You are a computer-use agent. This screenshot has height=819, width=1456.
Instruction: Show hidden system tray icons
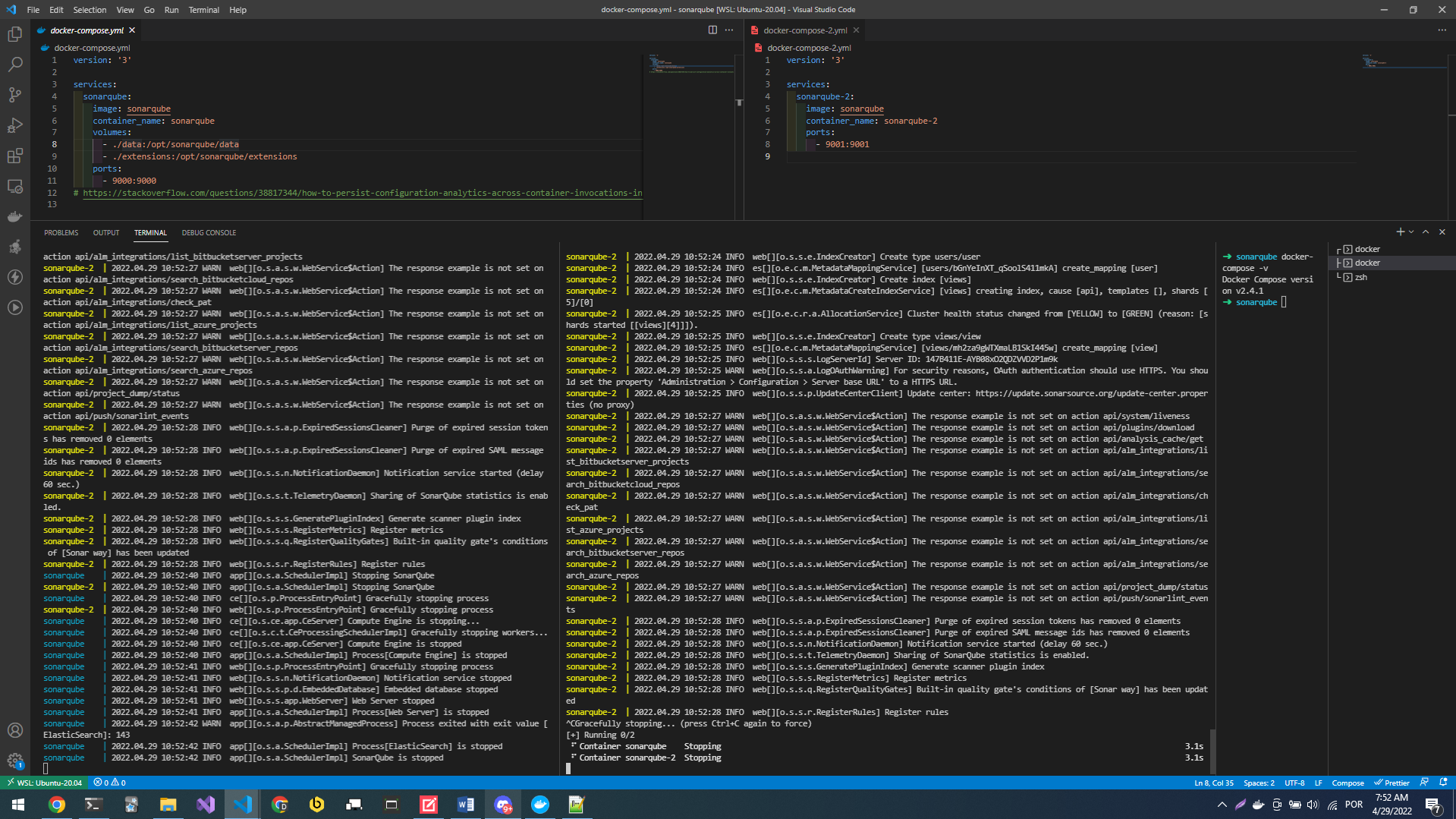click(x=1222, y=805)
